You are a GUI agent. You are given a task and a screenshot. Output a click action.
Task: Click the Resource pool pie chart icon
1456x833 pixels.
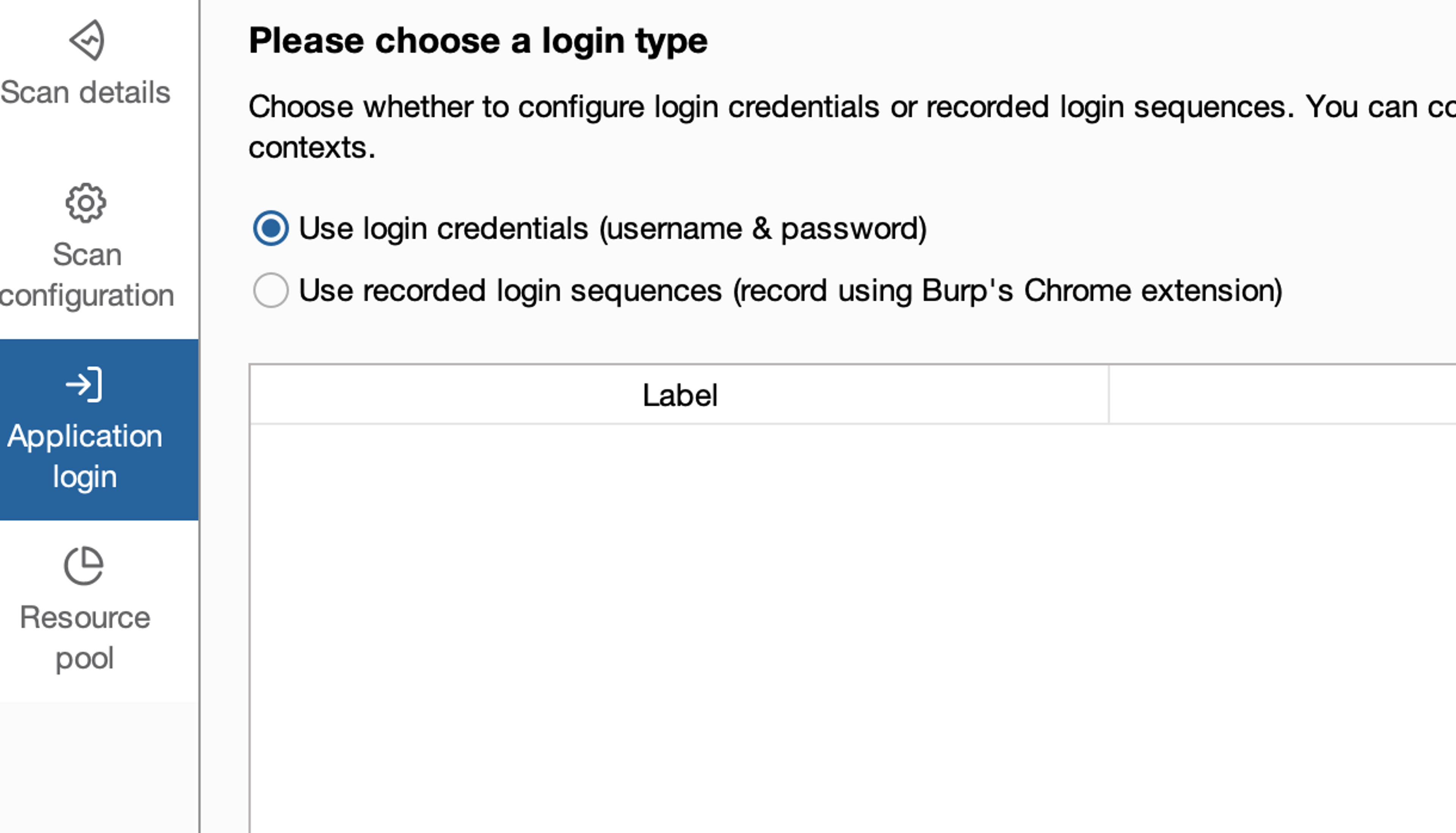click(84, 566)
